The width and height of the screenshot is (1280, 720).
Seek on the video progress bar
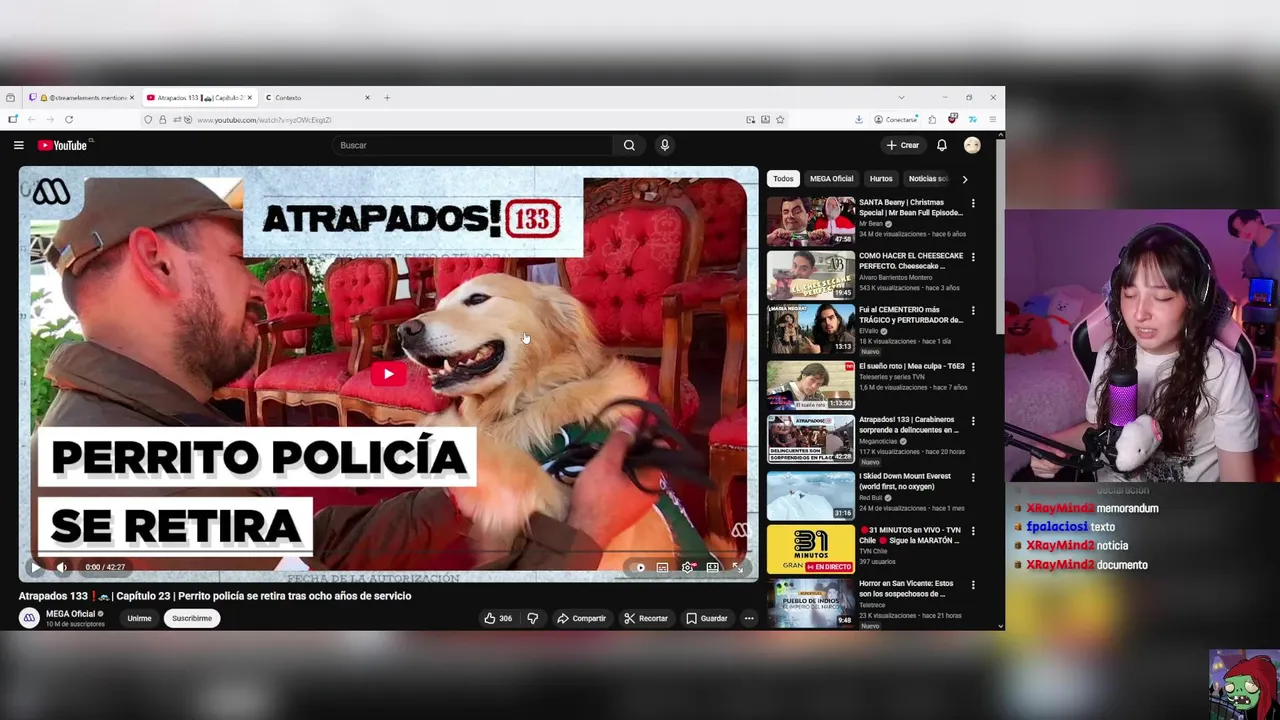click(389, 553)
